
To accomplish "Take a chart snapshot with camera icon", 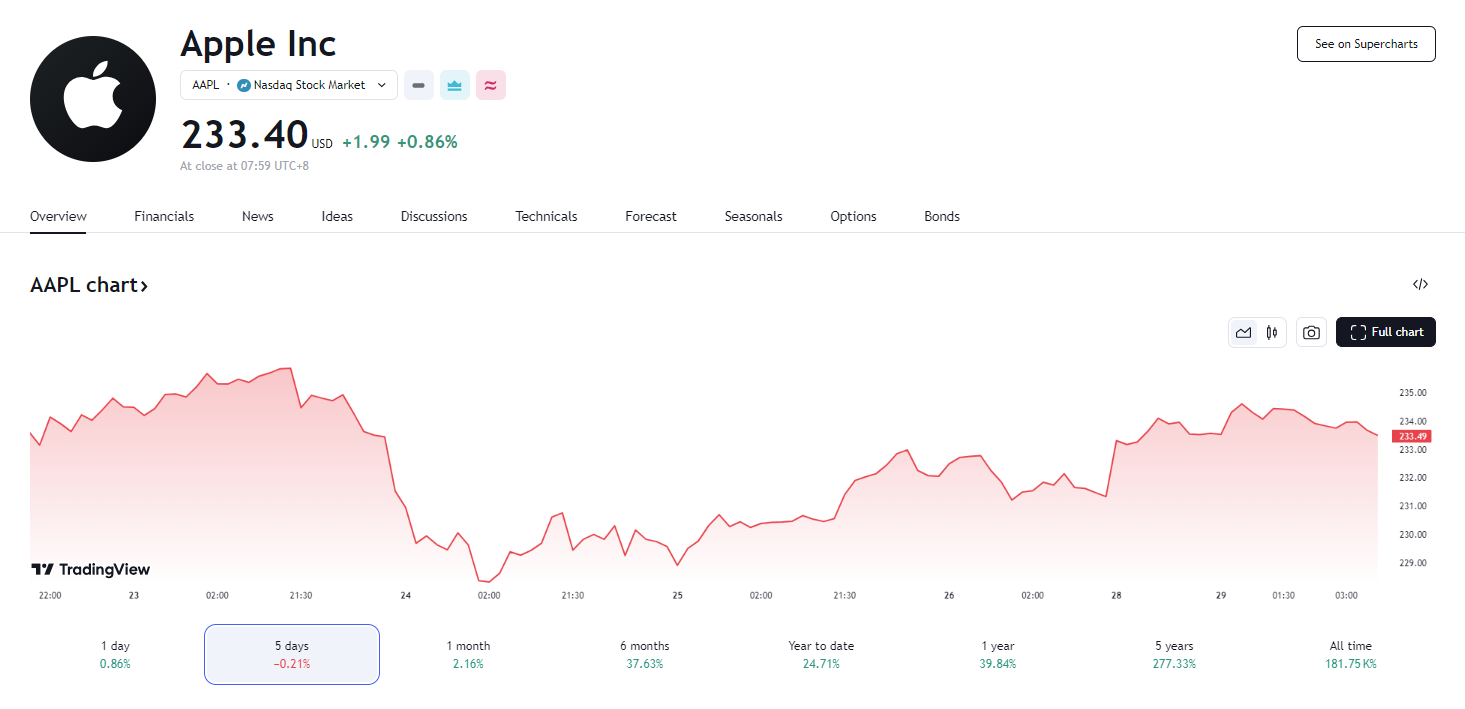I will click(x=1311, y=332).
